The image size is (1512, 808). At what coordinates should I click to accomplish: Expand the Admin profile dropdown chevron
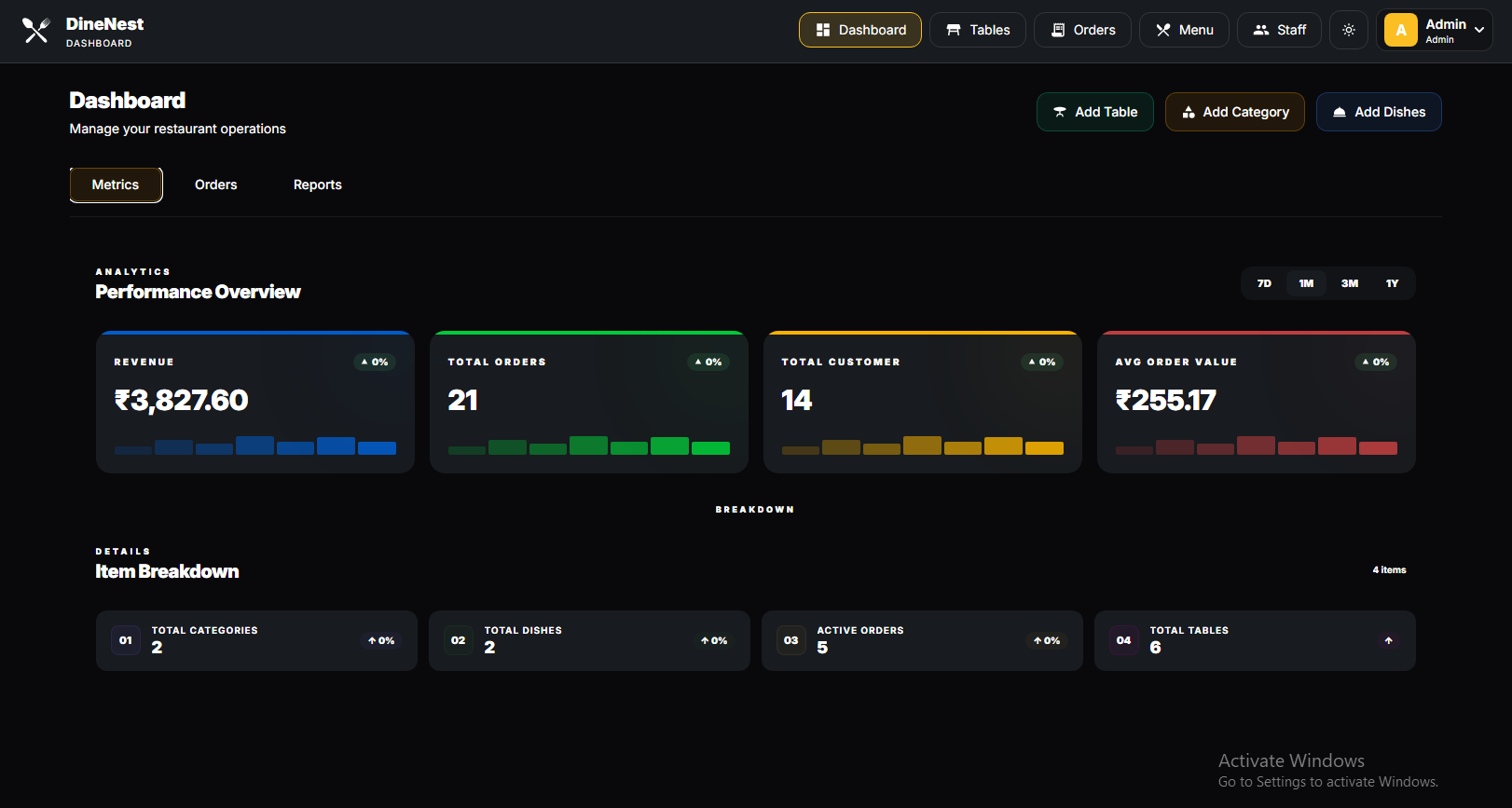click(1479, 30)
